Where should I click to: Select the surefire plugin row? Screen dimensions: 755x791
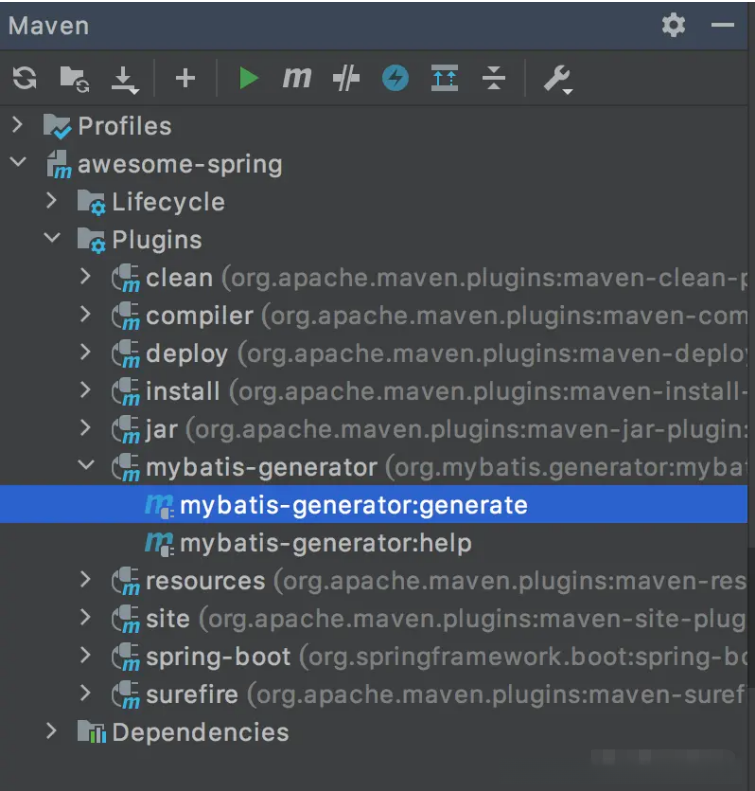point(374,694)
